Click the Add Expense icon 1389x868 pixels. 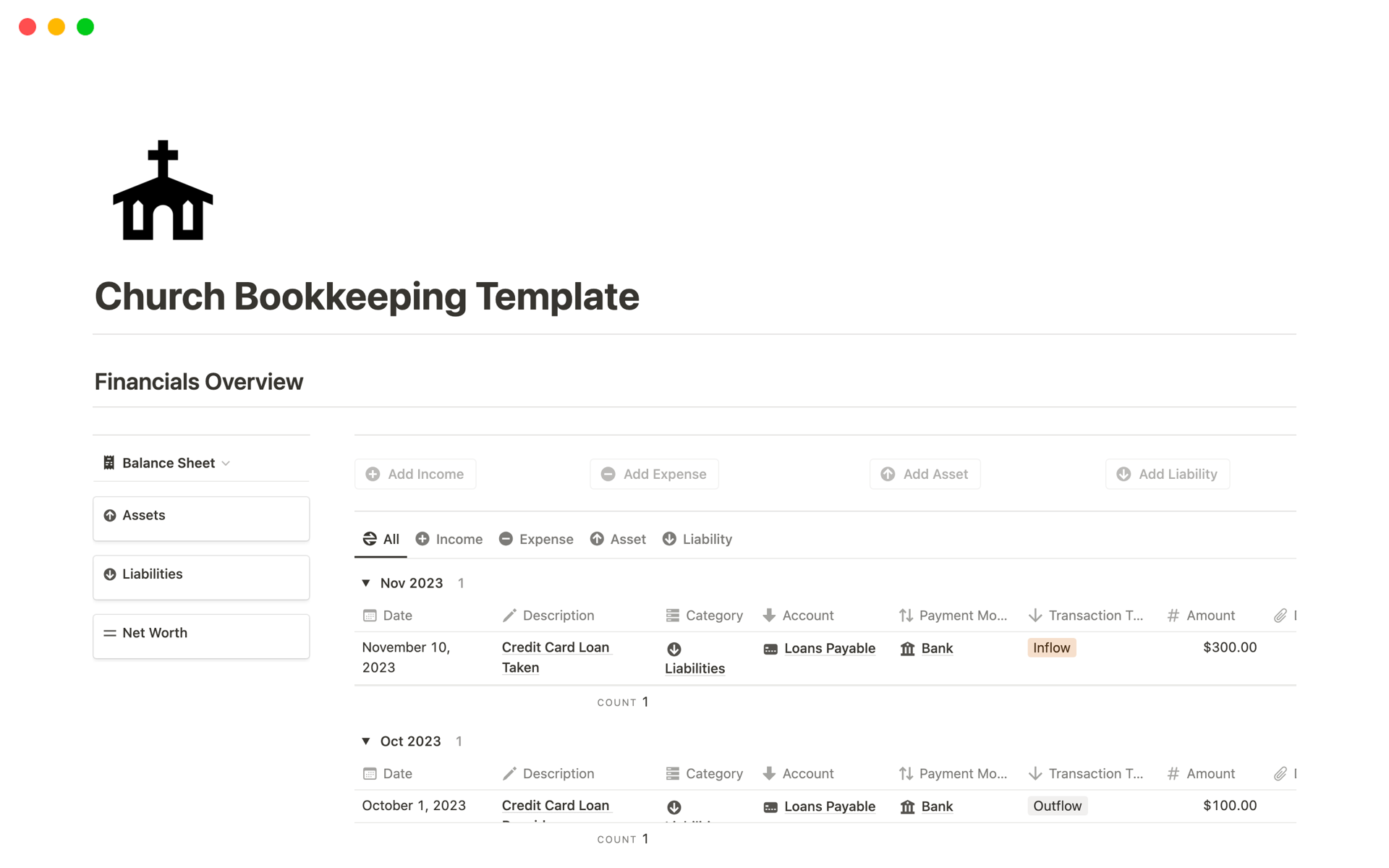(x=608, y=473)
